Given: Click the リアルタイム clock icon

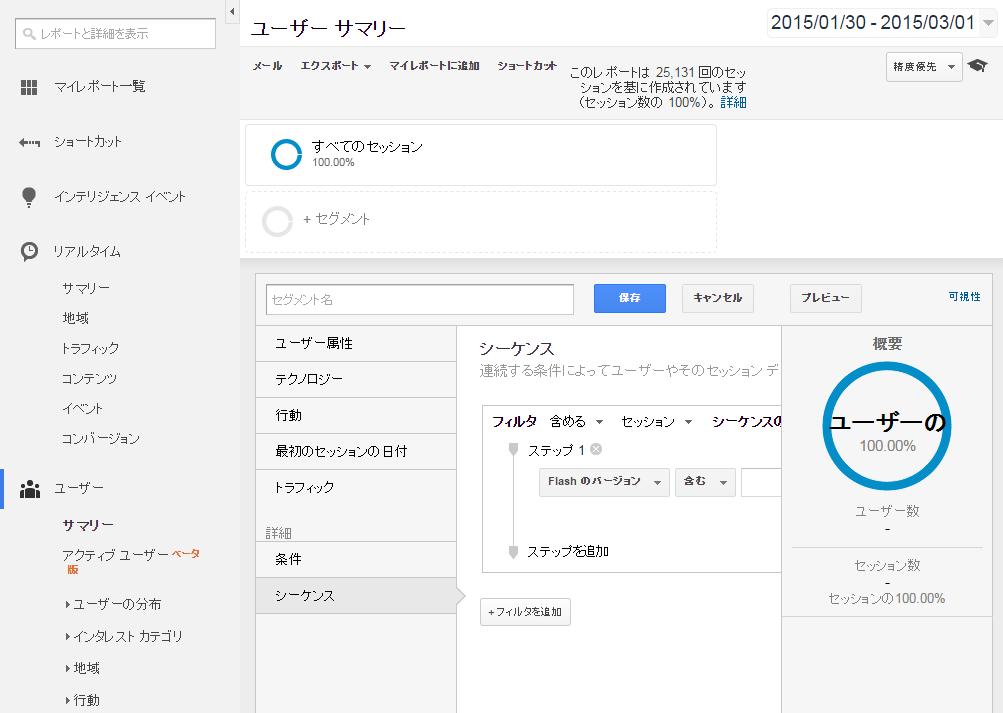Looking at the screenshot, I should (29, 251).
